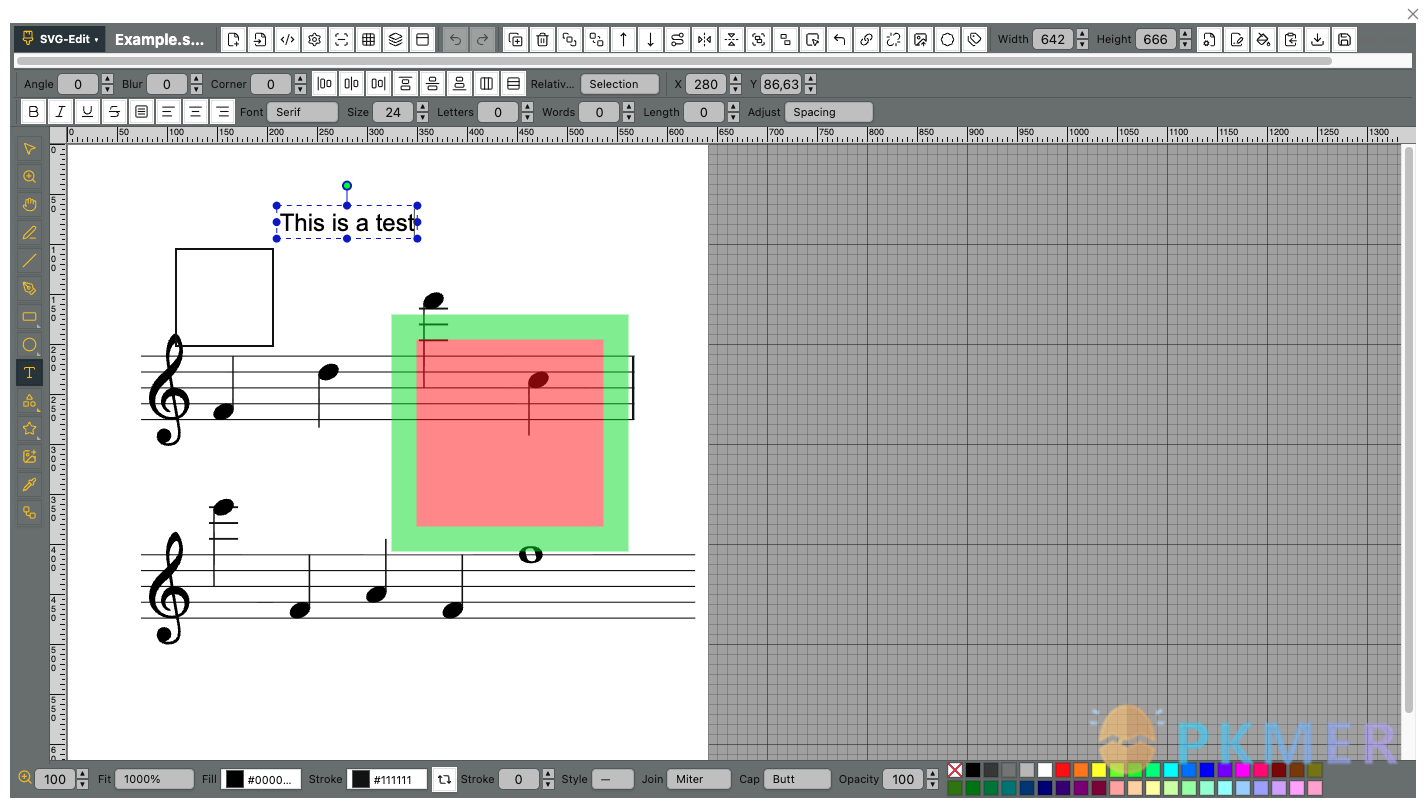Viewport: 1427px width, 812px height.
Task: Open the Fit 1000% zoom dropdown
Action: (154, 779)
